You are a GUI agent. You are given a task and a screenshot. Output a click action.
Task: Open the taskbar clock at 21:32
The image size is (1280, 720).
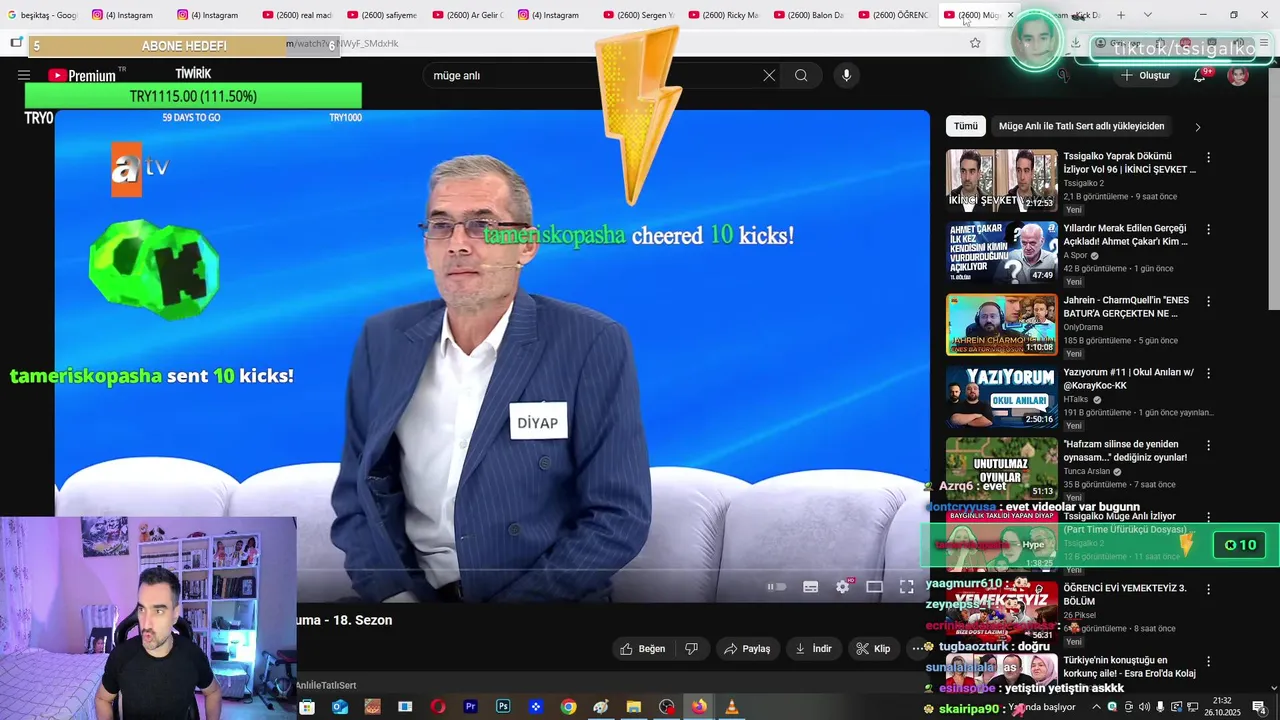(x=1220, y=707)
